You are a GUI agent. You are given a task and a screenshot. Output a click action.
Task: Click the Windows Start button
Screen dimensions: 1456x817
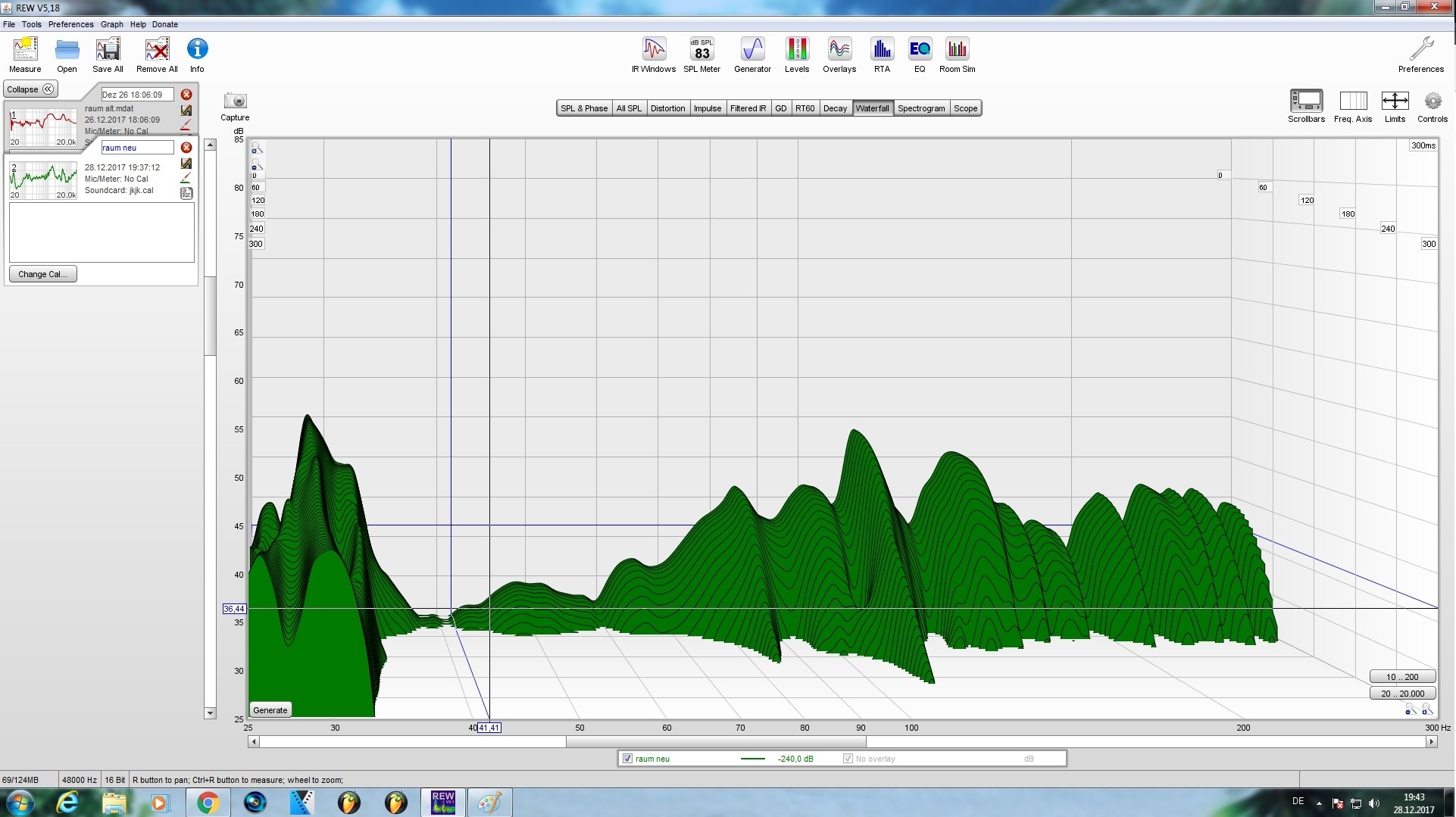pyautogui.click(x=20, y=803)
